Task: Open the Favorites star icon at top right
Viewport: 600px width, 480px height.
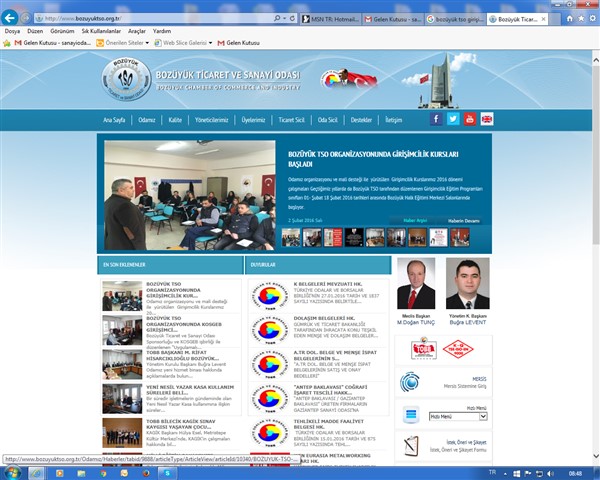Action: pyautogui.click(x=581, y=18)
